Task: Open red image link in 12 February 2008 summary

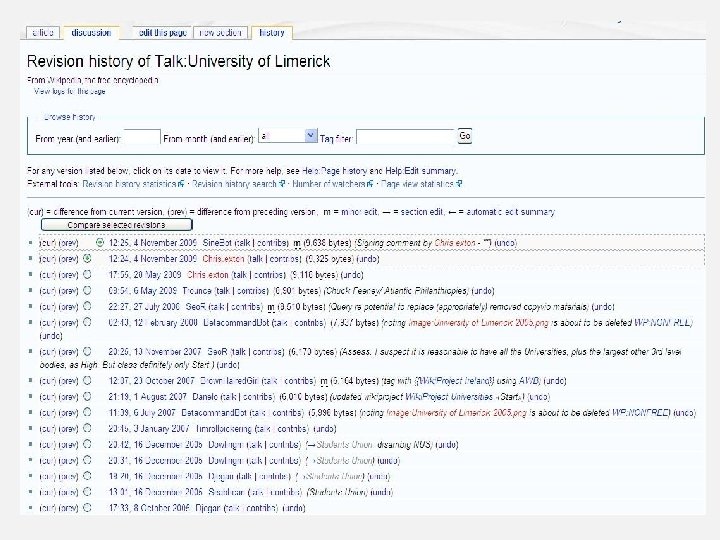Action: pos(478,323)
